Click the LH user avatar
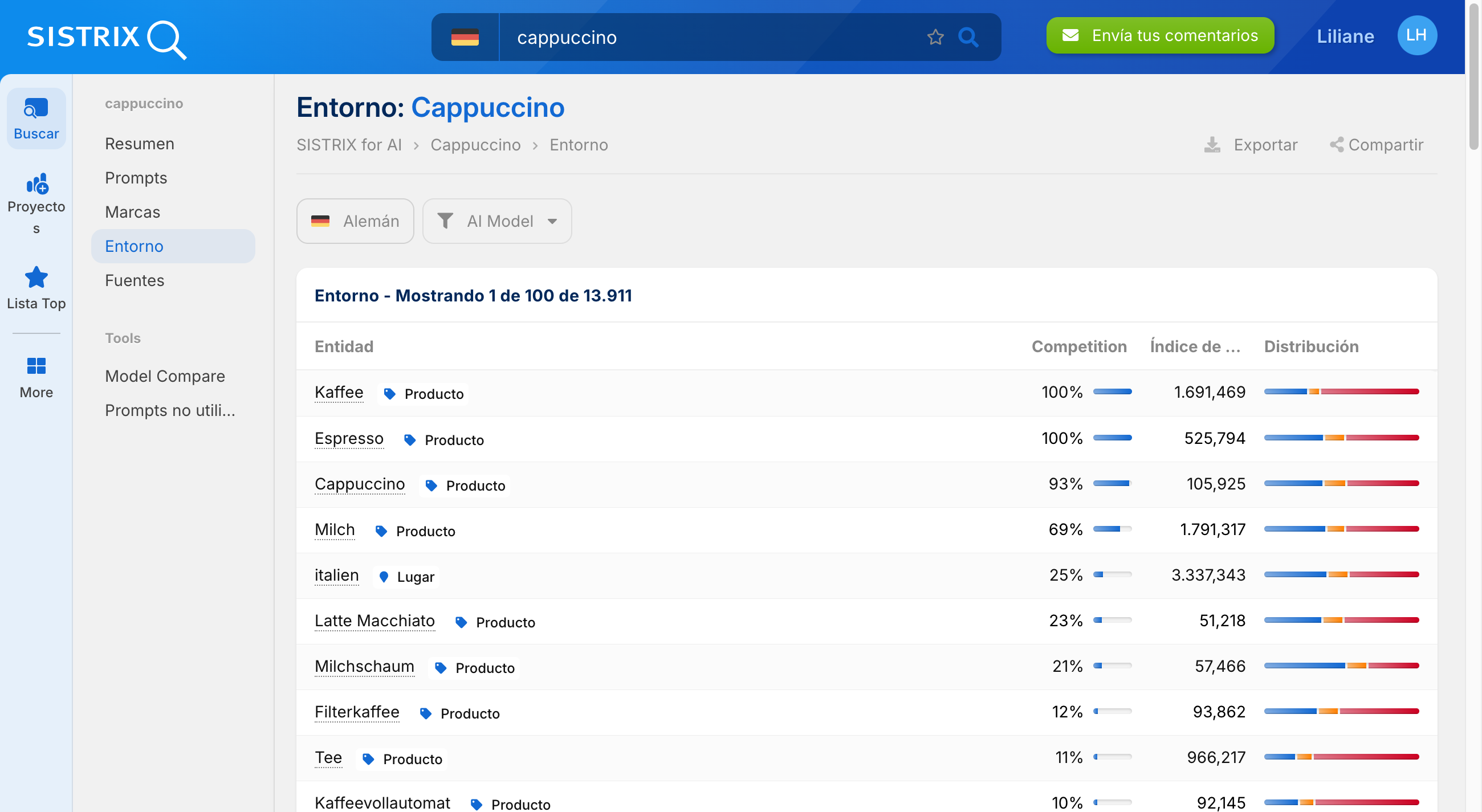Screen dimensions: 1482x812 [1416, 36]
